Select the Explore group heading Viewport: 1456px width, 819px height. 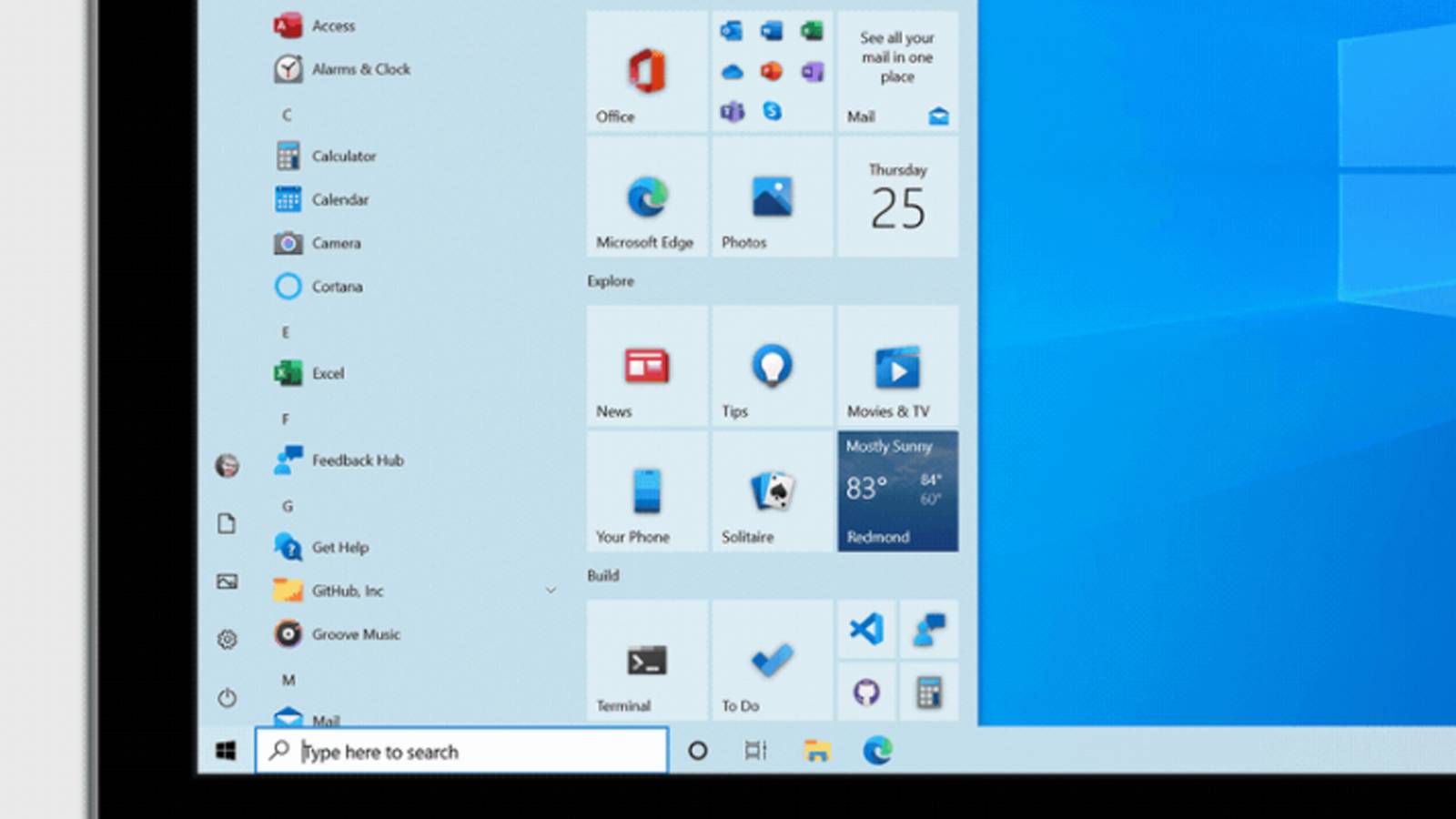[x=610, y=281]
